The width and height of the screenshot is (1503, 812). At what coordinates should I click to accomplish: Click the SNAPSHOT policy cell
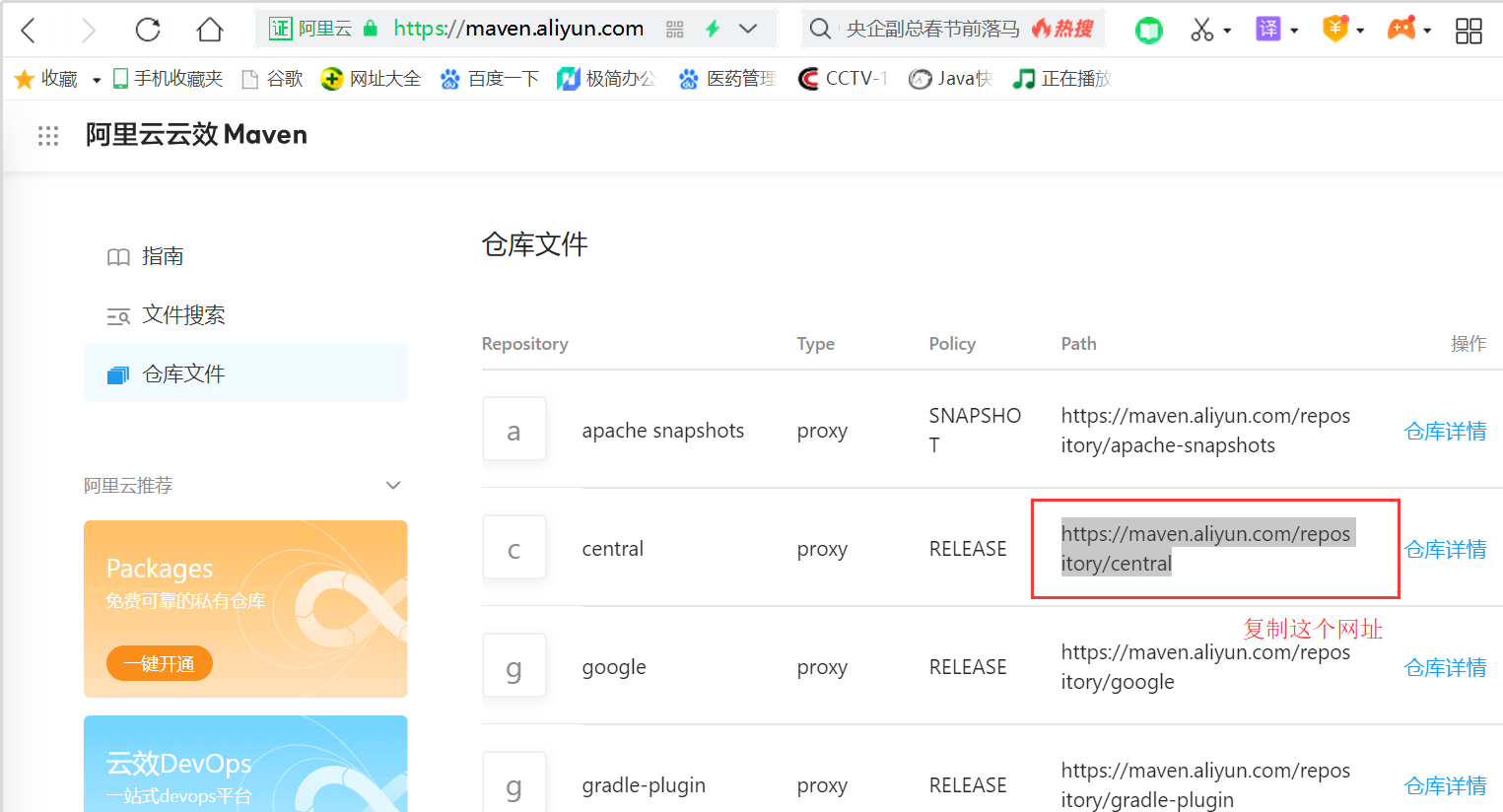pos(975,431)
